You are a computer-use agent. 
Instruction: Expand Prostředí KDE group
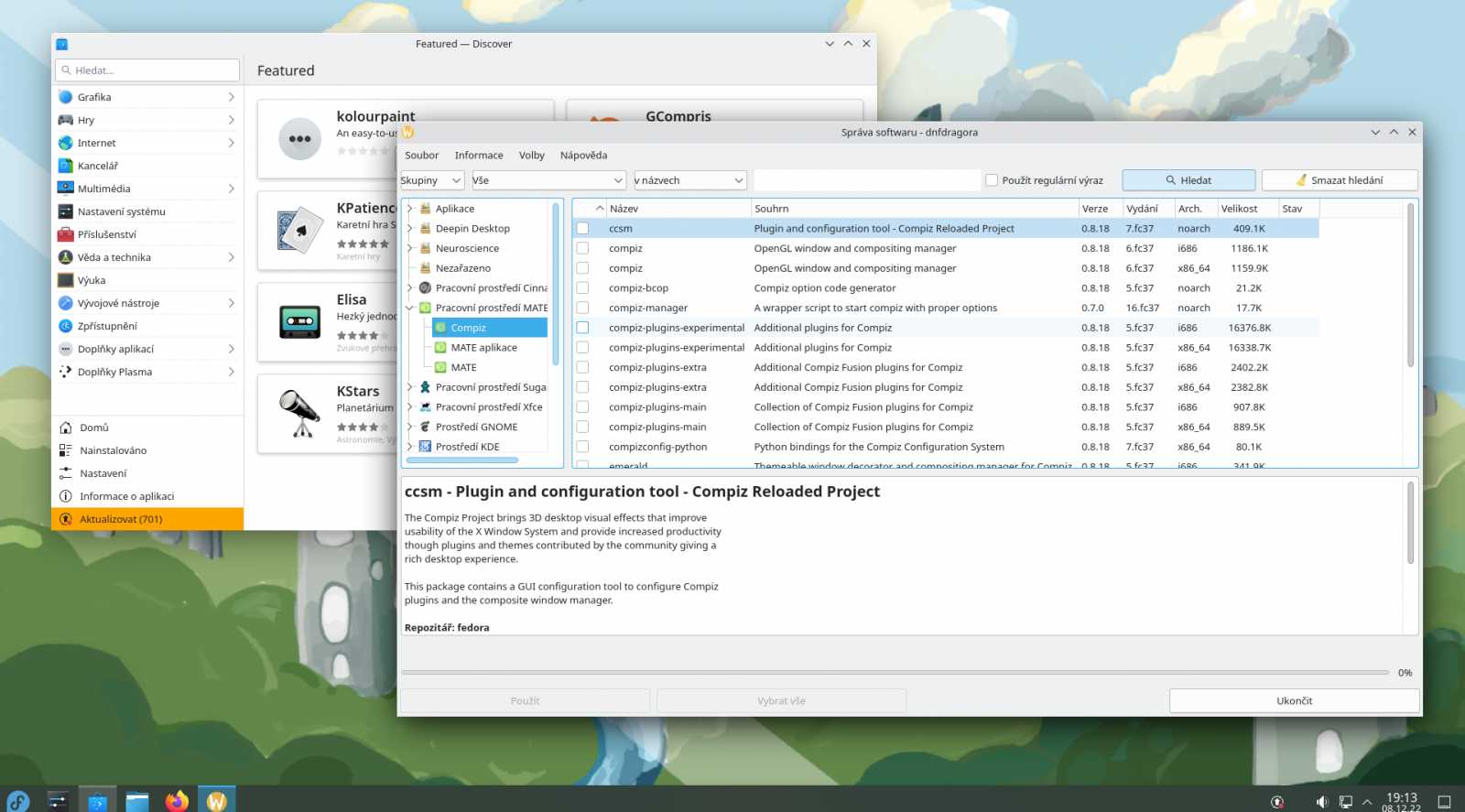(410, 447)
